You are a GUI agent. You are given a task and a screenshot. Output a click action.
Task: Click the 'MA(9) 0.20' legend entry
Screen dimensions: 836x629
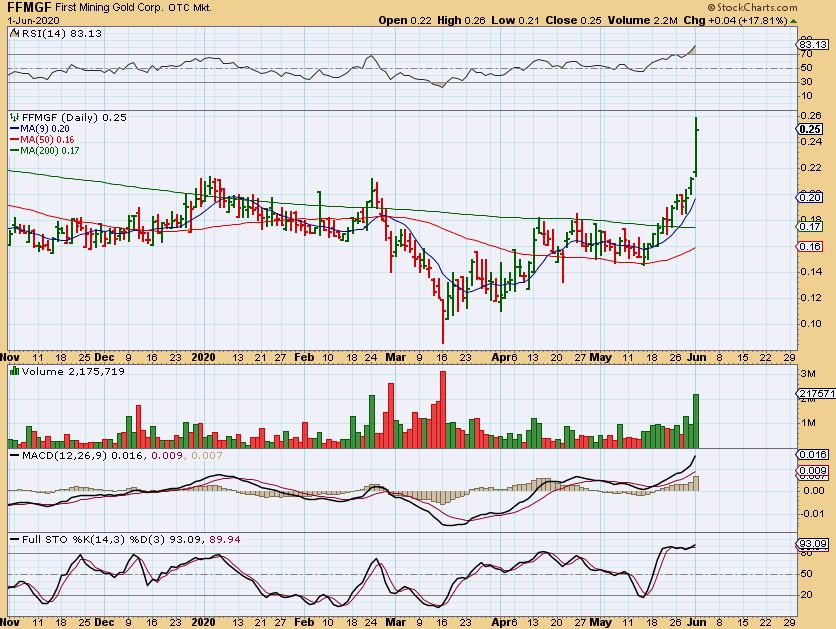(45, 128)
